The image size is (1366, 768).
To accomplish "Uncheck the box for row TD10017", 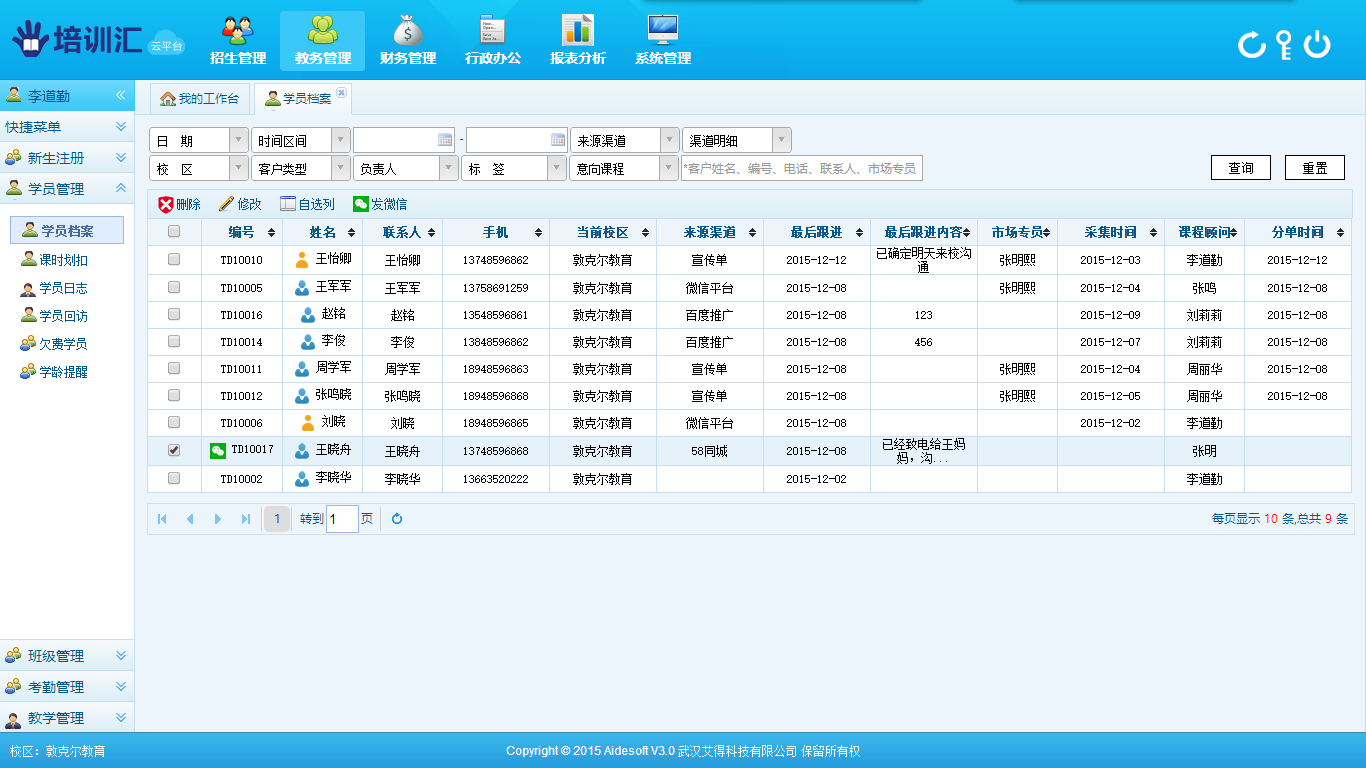I will pyautogui.click(x=174, y=450).
